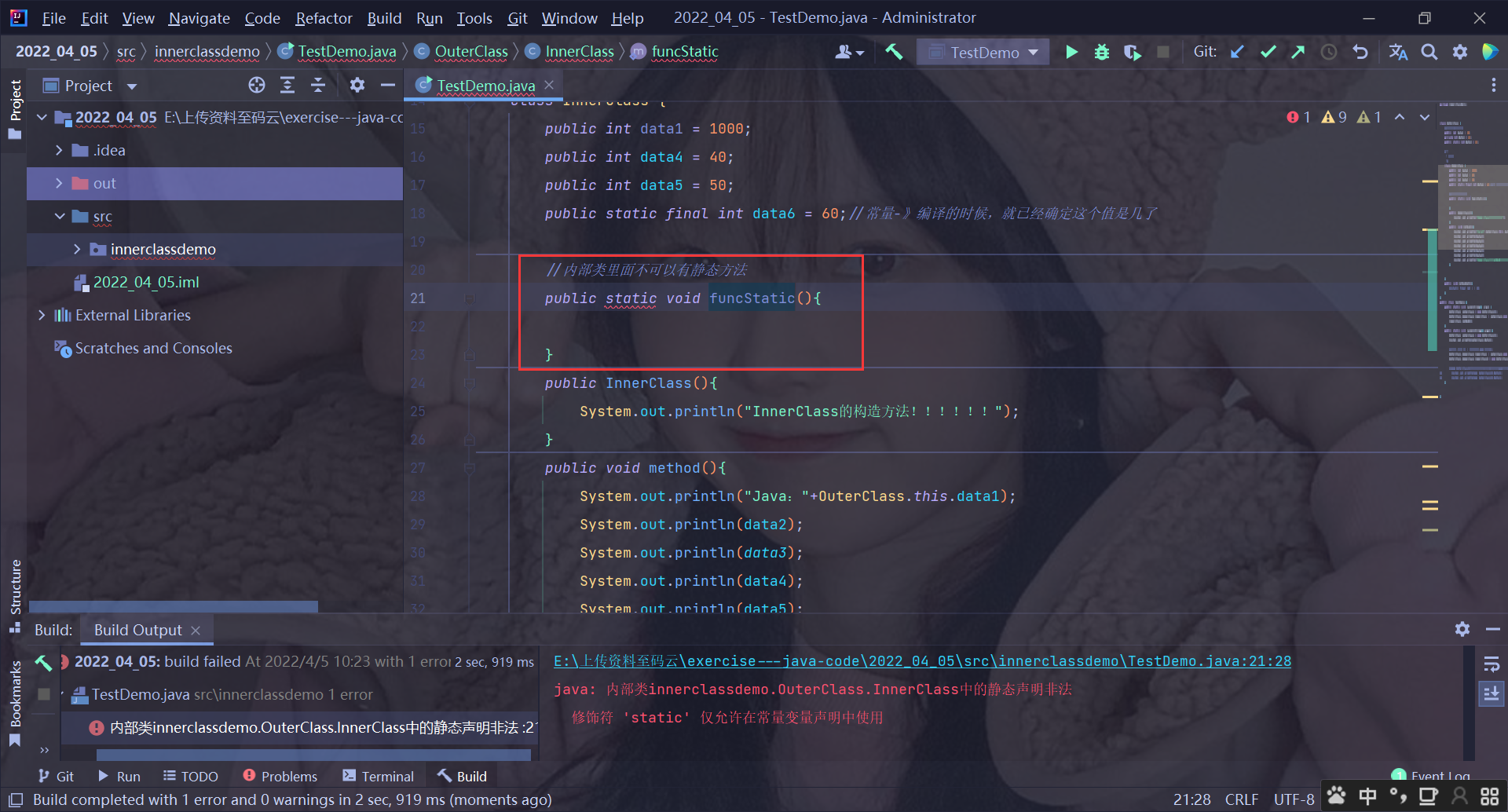Run TestDemo with the green play button
Image resolution: width=1508 pixels, height=812 pixels.
[x=1071, y=52]
